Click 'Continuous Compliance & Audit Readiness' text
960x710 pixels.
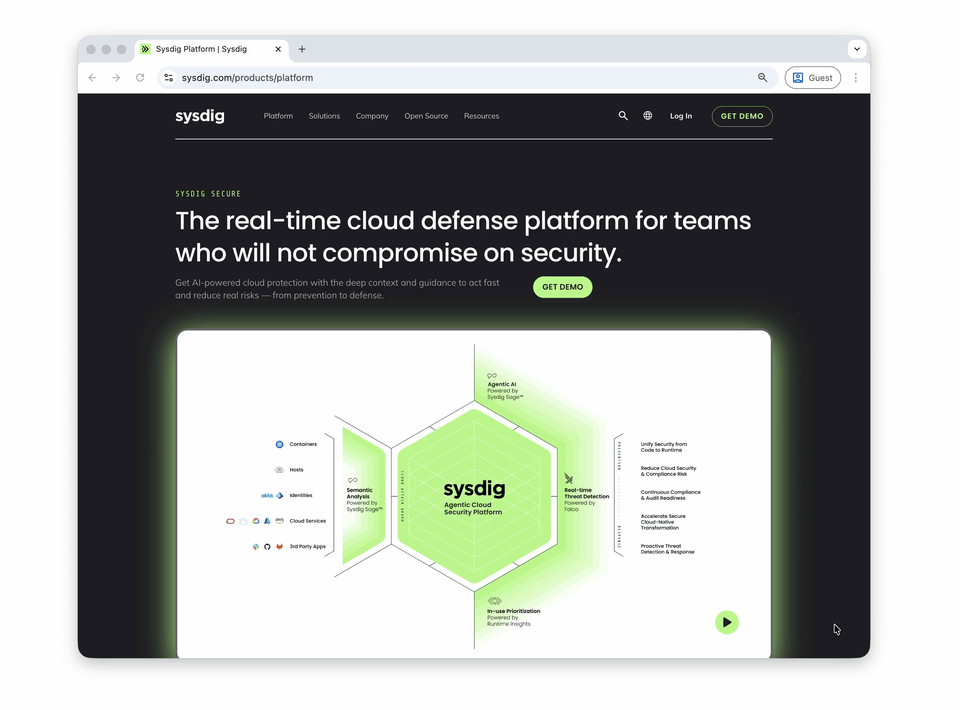[670, 495]
